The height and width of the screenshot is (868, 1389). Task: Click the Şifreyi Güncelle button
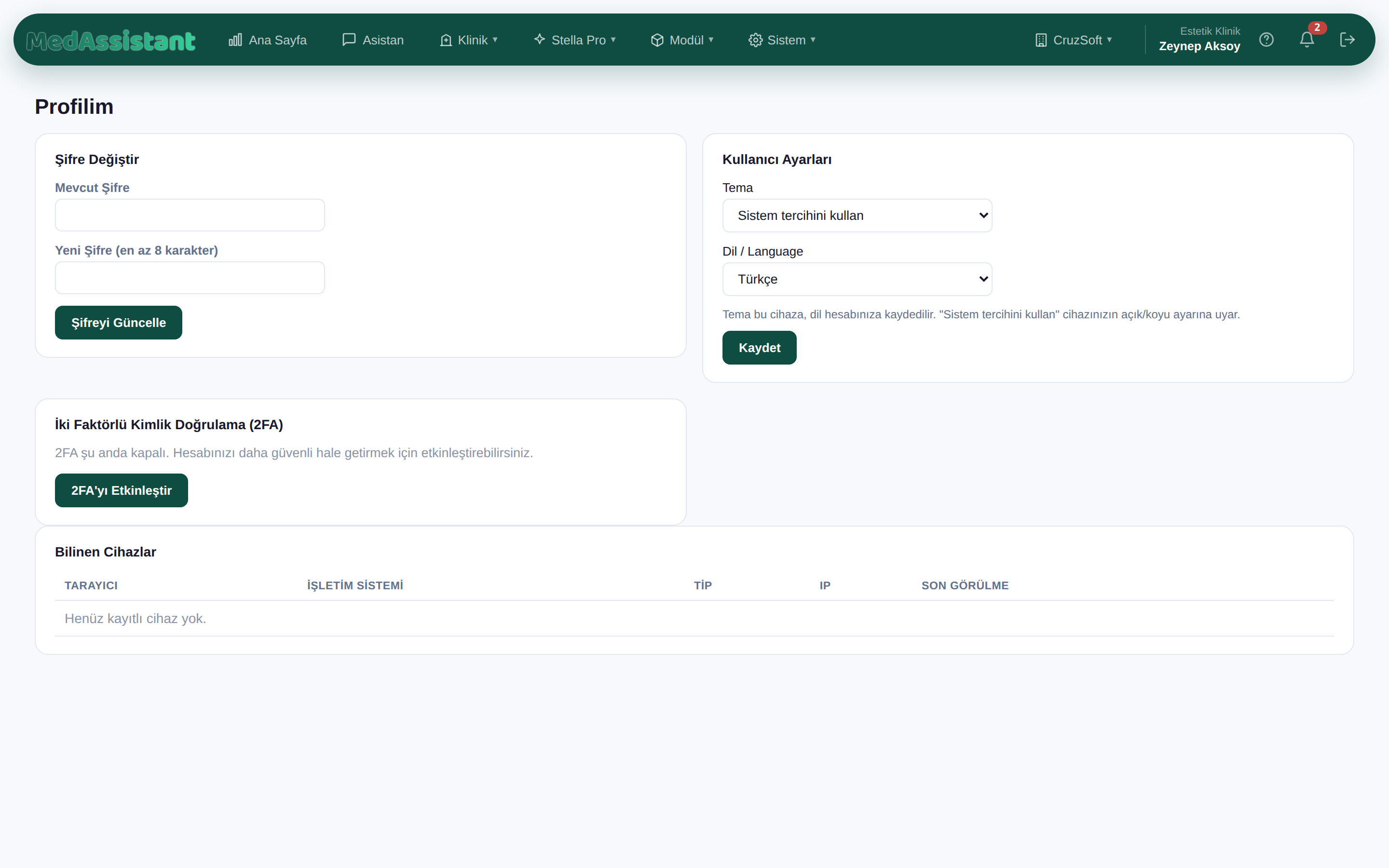coord(119,323)
